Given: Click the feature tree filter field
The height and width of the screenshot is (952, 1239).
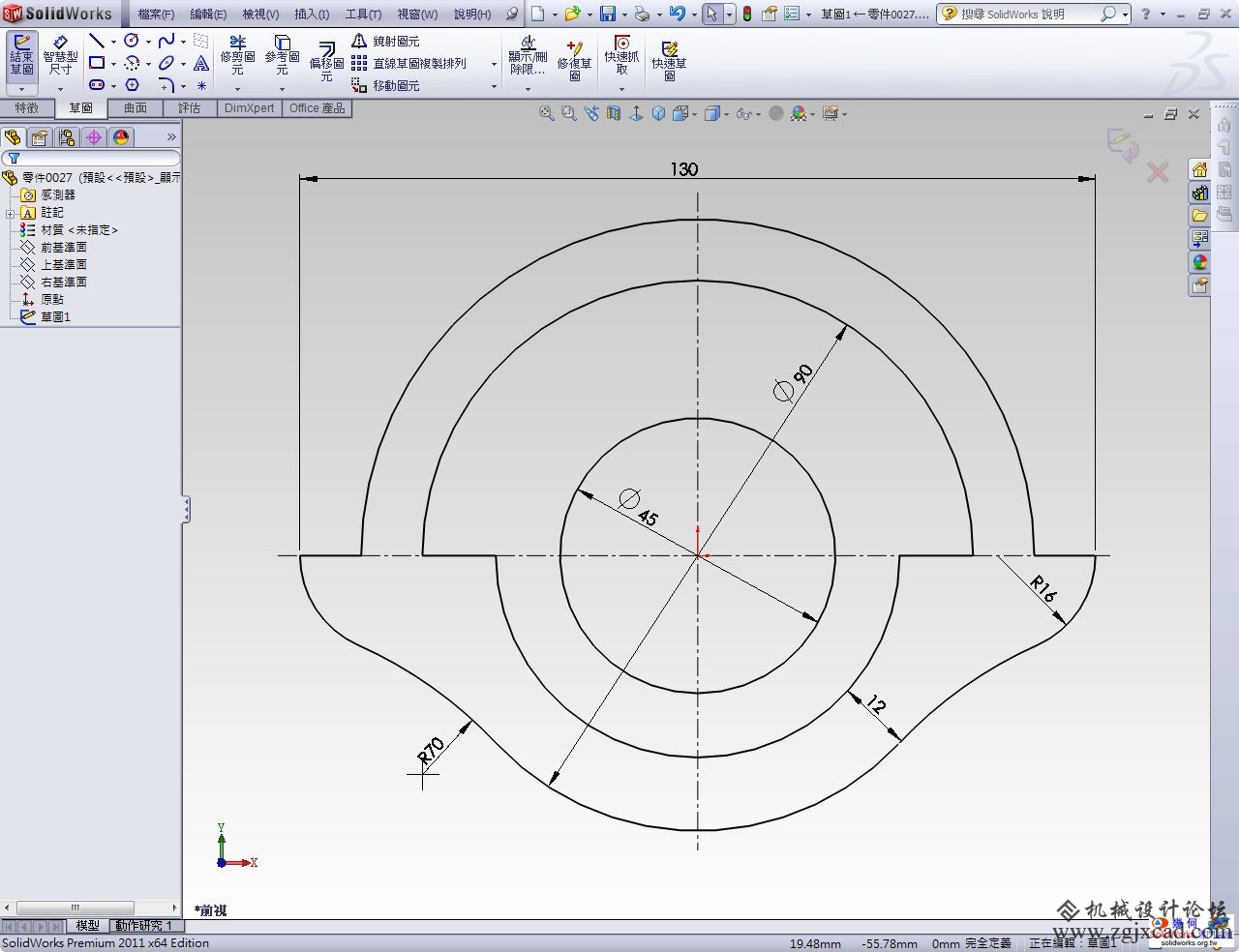Looking at the screenshot, I should (x=91, y=158).
